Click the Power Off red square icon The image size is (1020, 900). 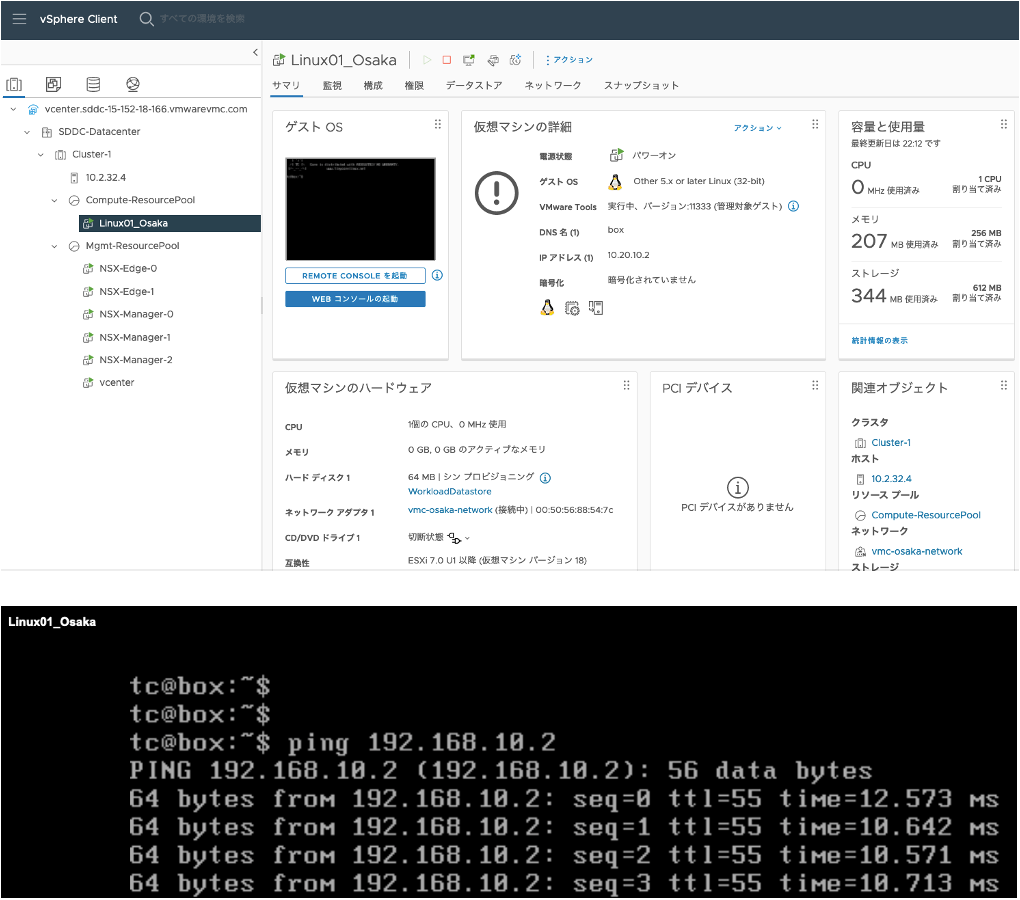click(x=447, y=60)
